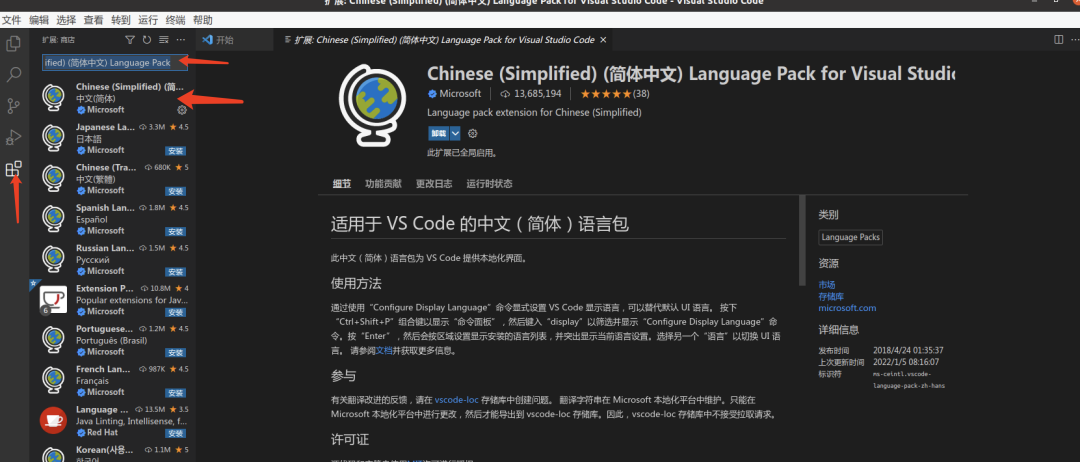The image size is (1080, 462).
Task: Install the Russian Language Pack
Action: pyautogui.click(x=176, y=271)
